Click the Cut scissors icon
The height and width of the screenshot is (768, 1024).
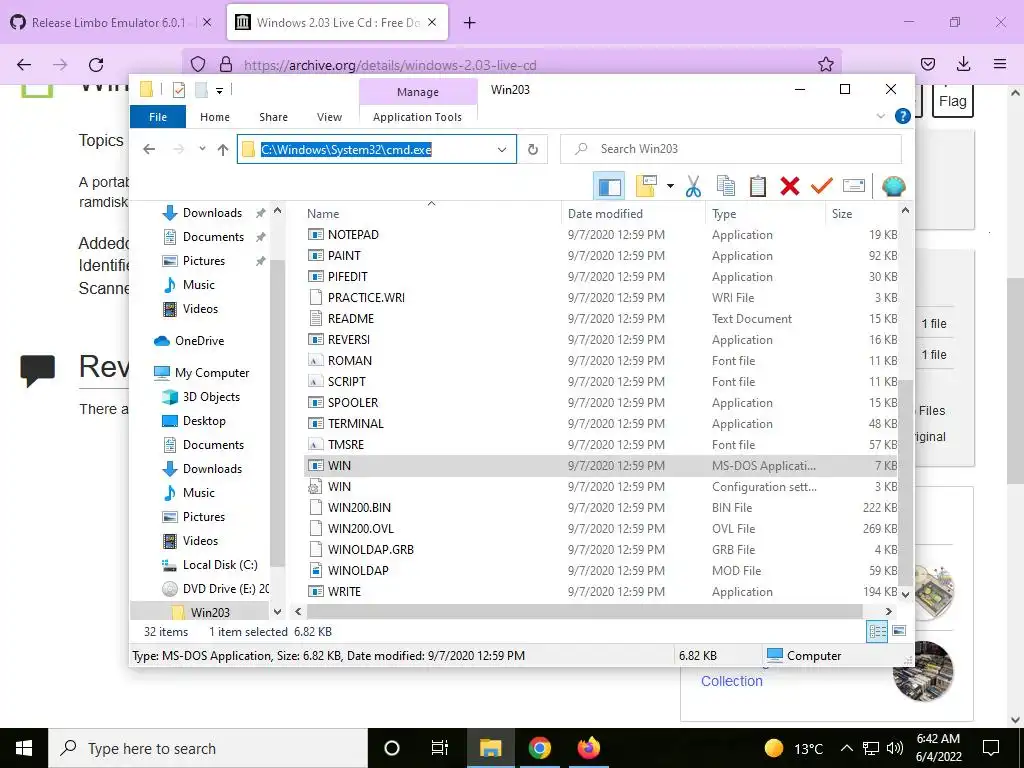(x=693, y=187)
